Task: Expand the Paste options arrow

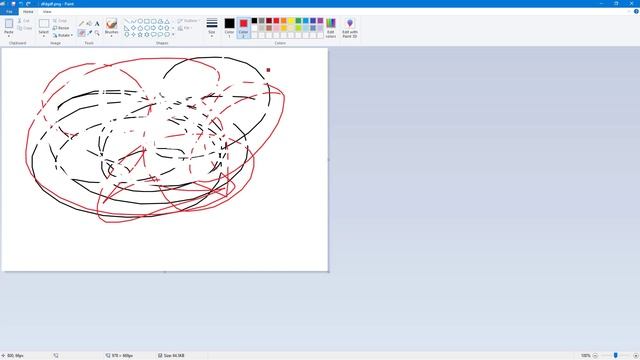Action: coord(9,36)
